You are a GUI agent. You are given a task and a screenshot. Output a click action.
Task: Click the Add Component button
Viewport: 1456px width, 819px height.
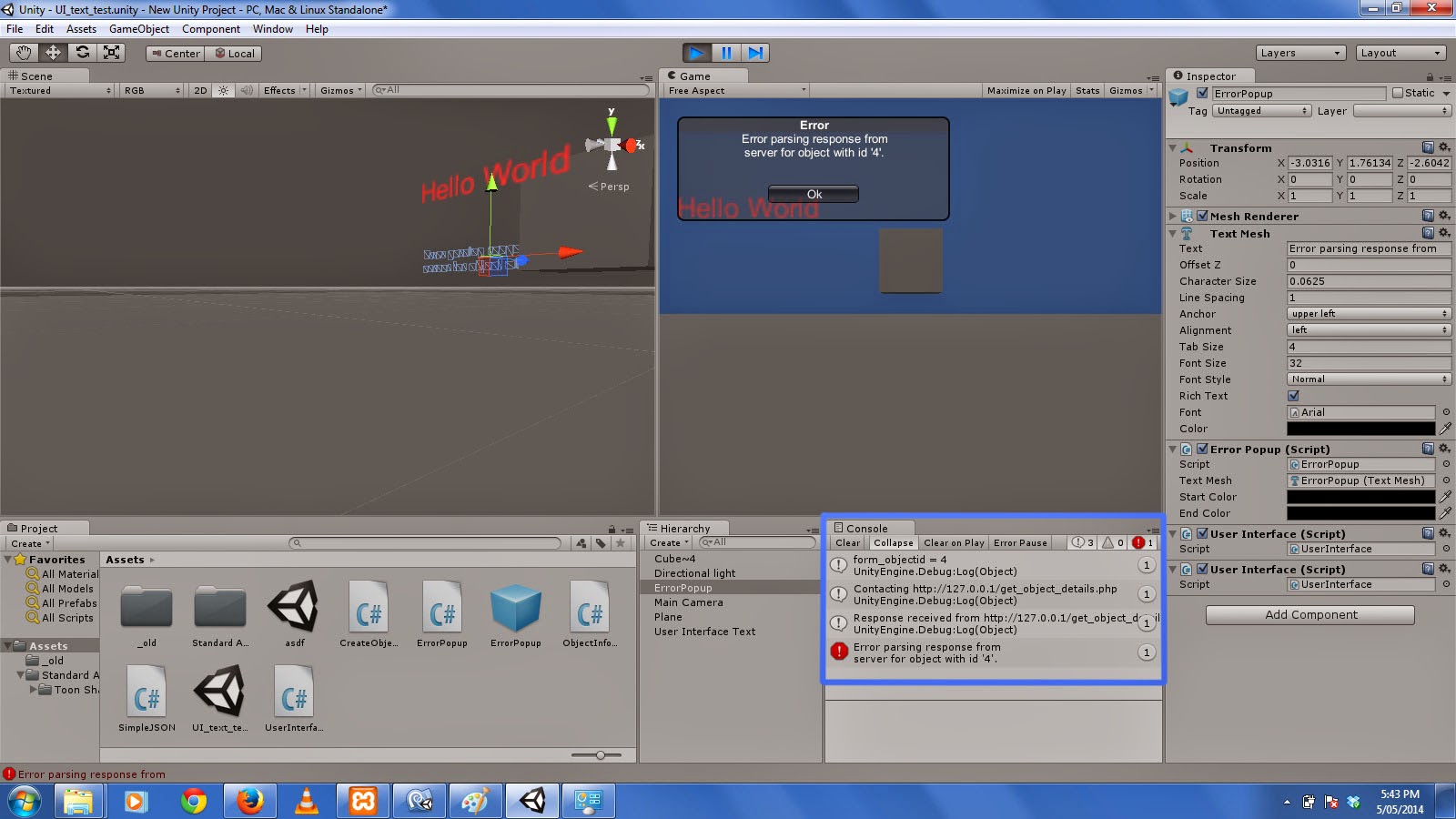pos(1310,615)
